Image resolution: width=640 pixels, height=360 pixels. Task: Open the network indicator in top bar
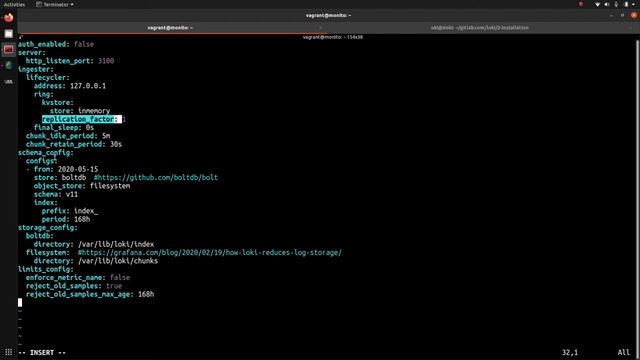point(597,4)
